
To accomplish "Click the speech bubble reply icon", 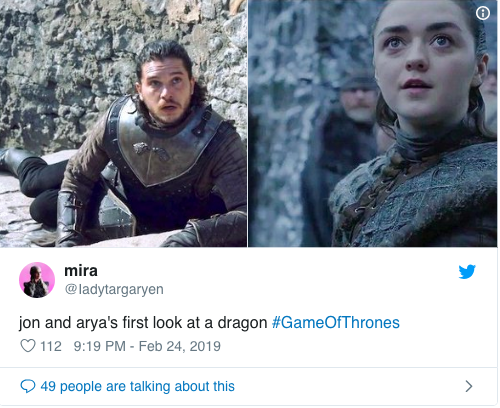I will click(x=28, y=386).
